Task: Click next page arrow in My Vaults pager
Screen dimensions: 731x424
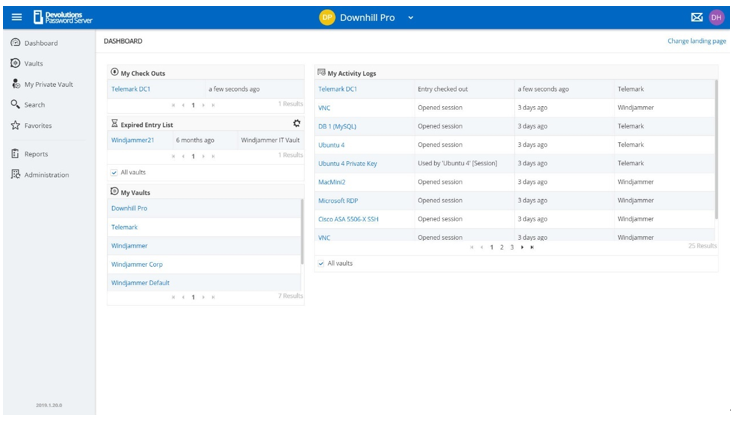Action: pos(203,297)
